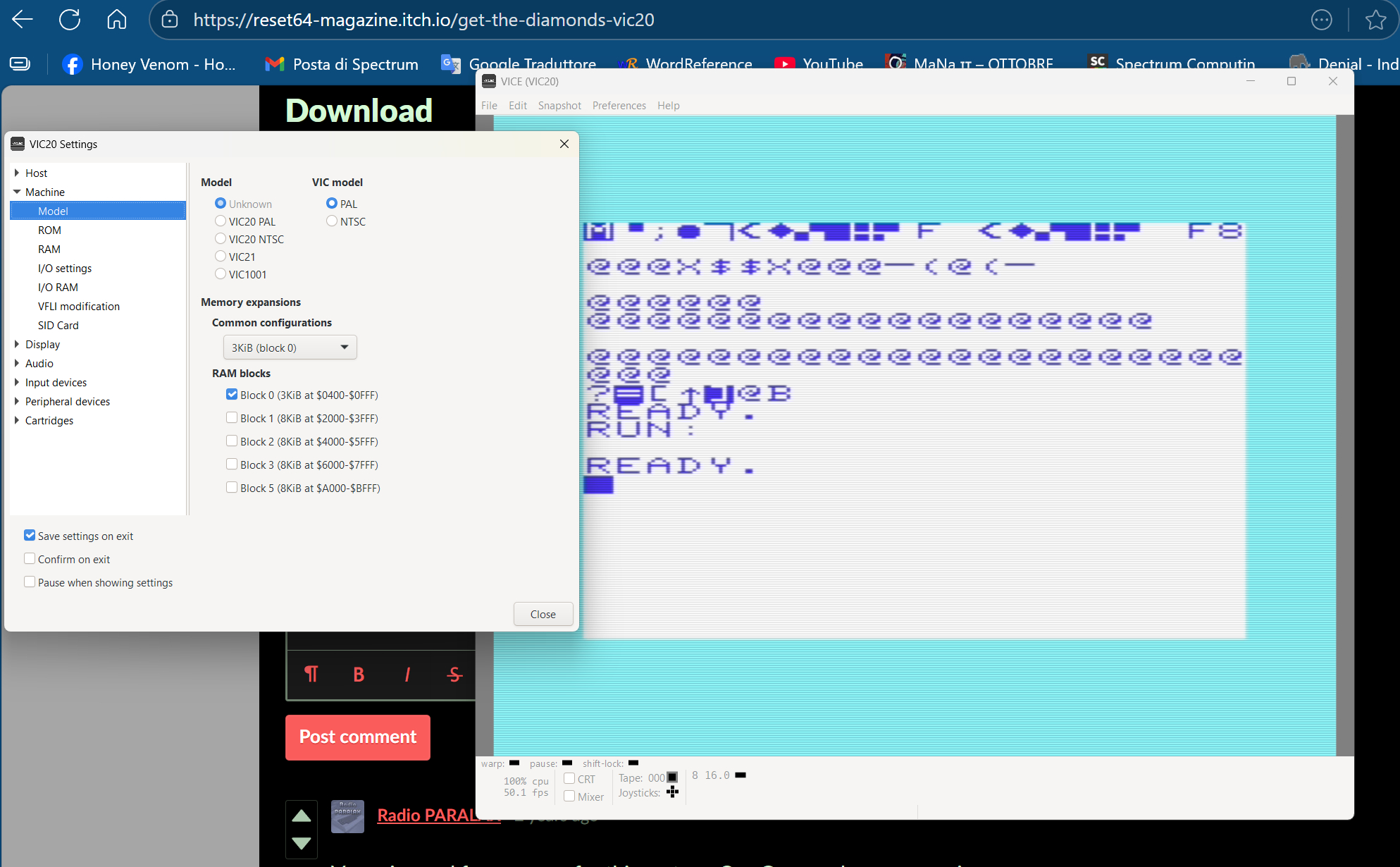Select the VIC20 NTSC model radio
This screenshot has width=1400, height=867.
[221, 239]
